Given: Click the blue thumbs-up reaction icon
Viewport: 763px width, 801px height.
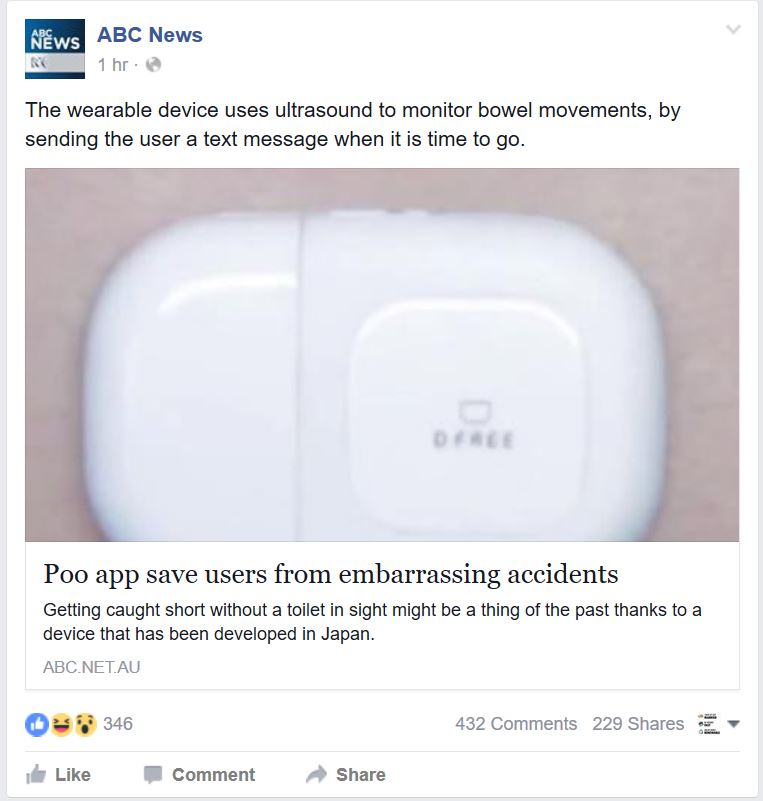Looking at the screenshot, I should click(37, 724).
